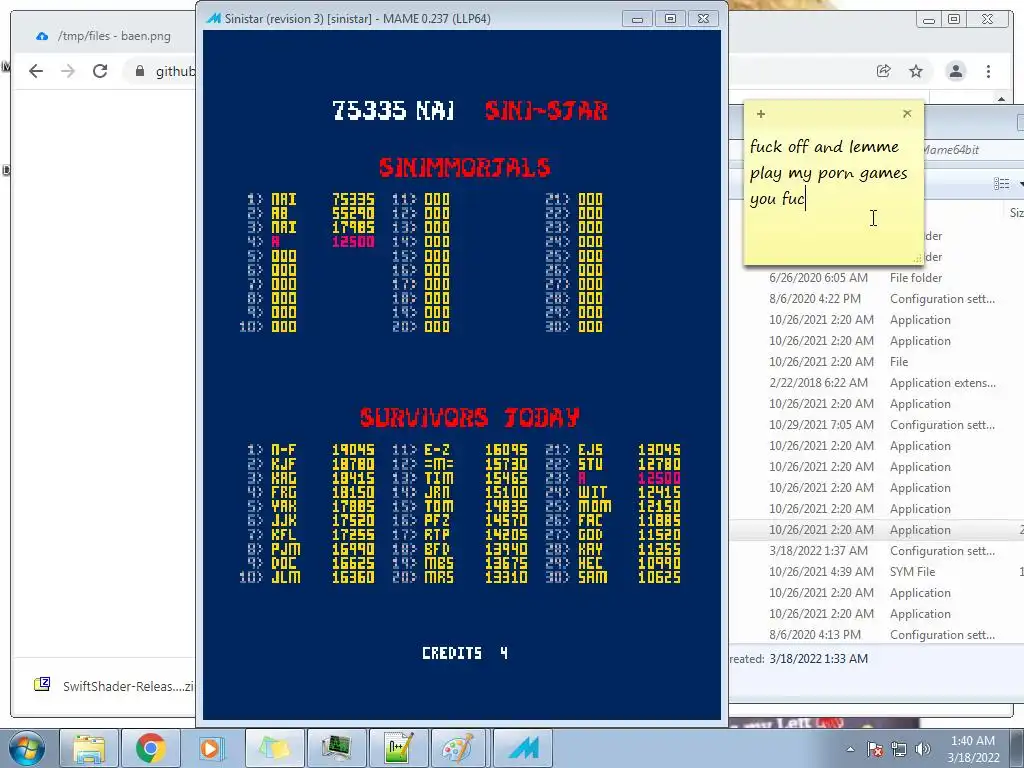
Task: Show hidden tray icons arrow
Action: tap(850, 749)
